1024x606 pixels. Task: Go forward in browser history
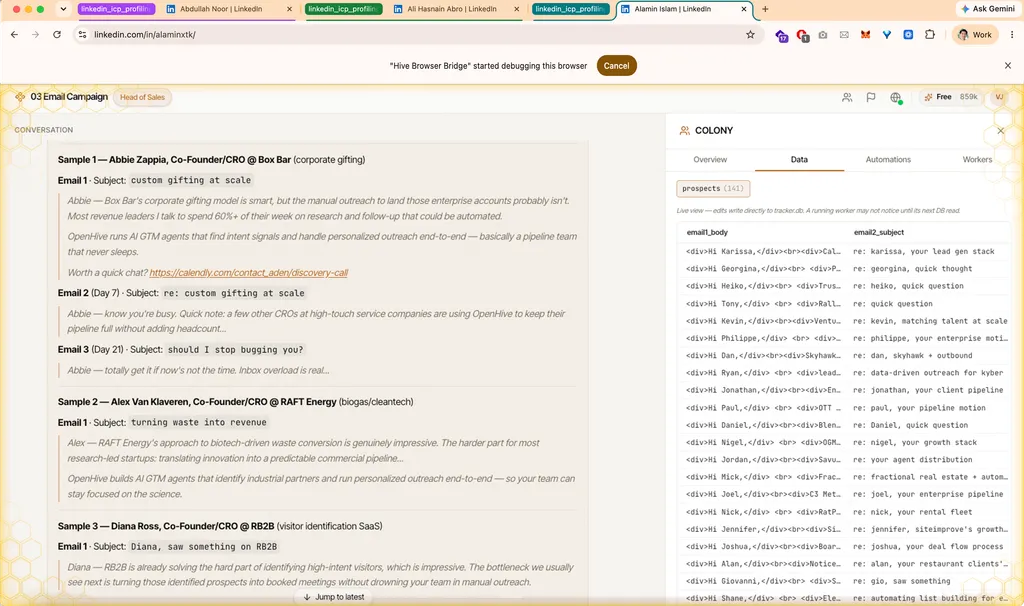pos(35,35)
